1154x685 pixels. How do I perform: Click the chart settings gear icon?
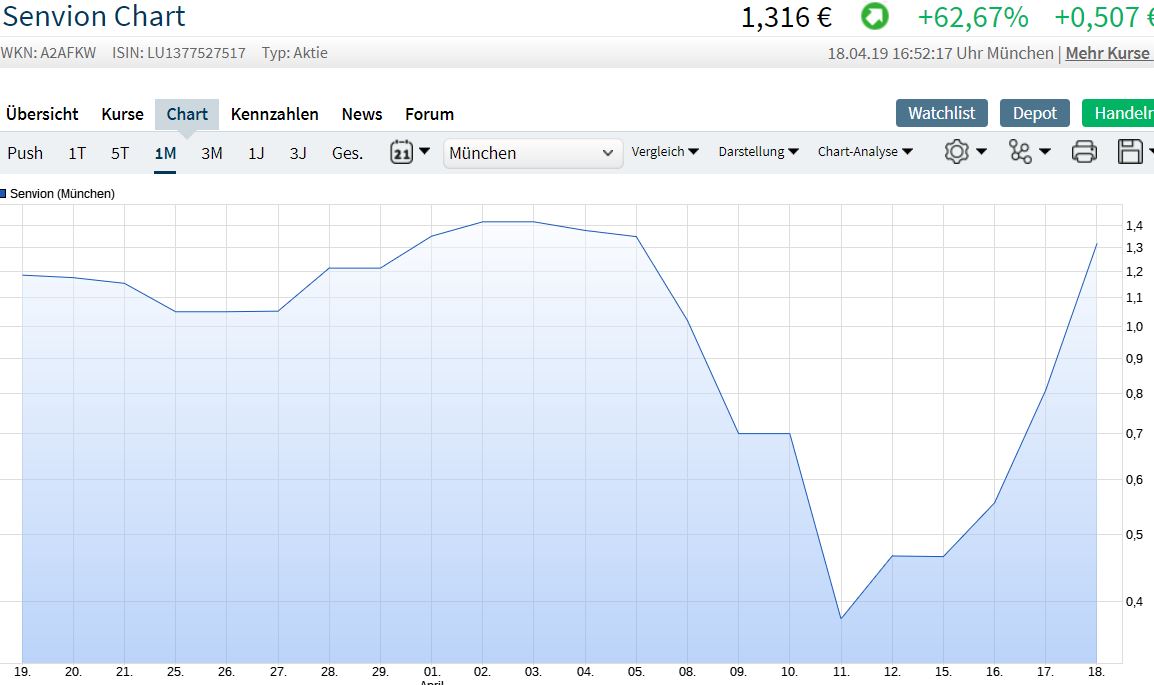click(x=957, y=151)
